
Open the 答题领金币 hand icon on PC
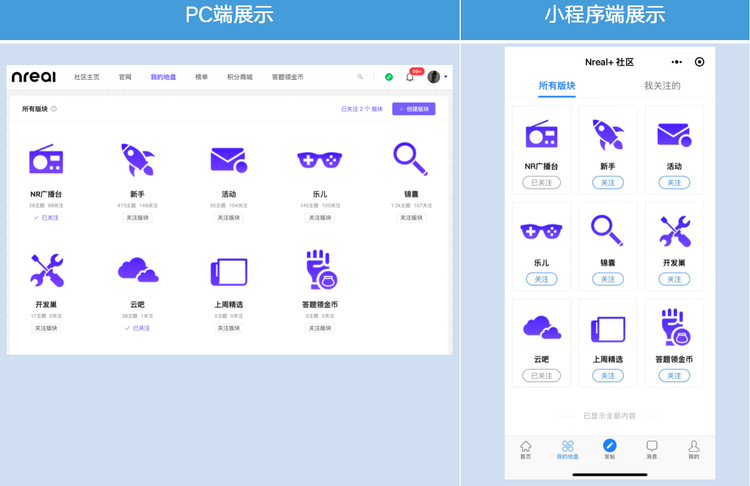[321, 269]
